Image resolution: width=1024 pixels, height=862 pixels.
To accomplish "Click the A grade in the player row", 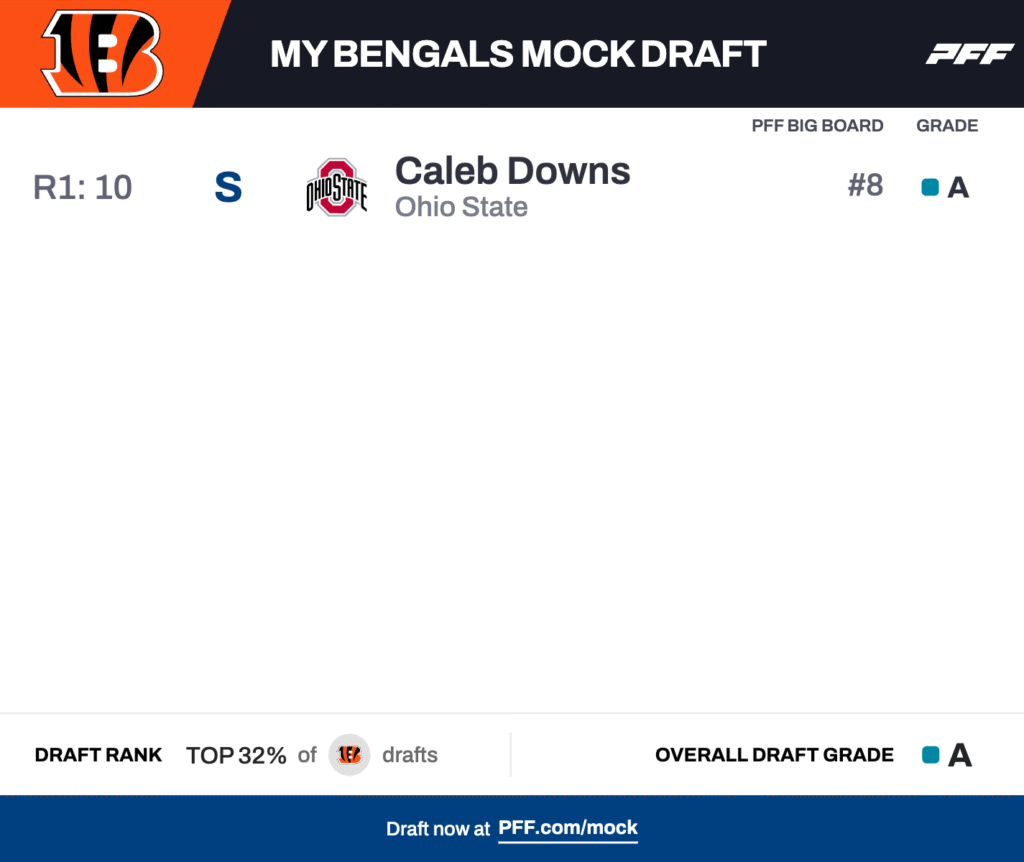I will pyautogui.click(x=958, y=188).
